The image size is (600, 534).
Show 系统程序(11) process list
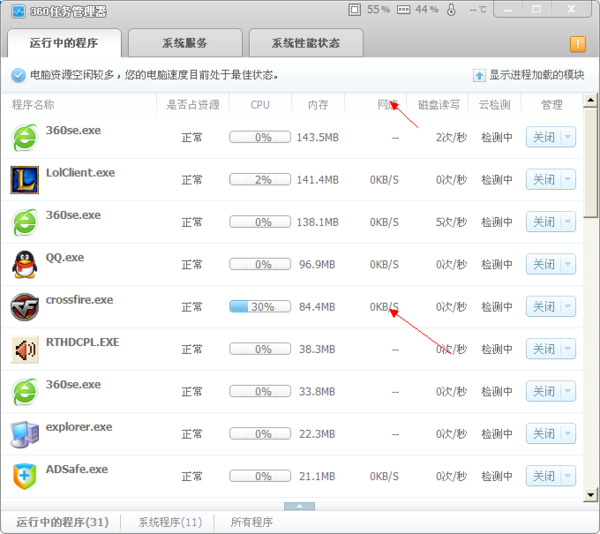pos(170,522)
